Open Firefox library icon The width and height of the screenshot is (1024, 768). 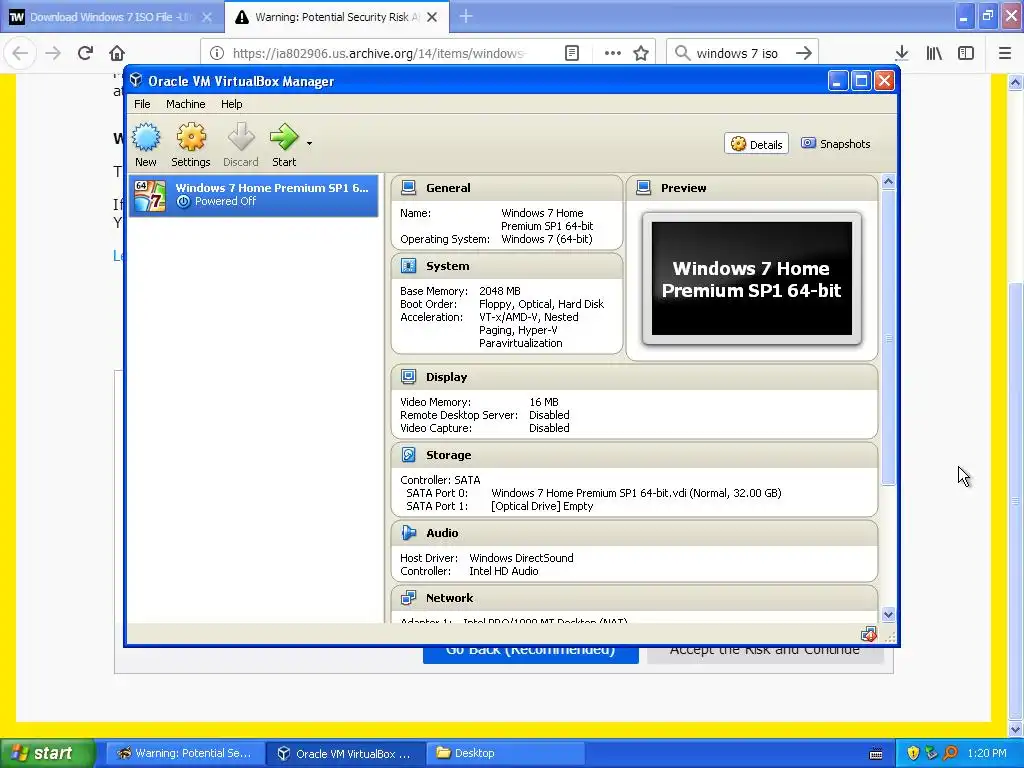[x=934, y=53]
